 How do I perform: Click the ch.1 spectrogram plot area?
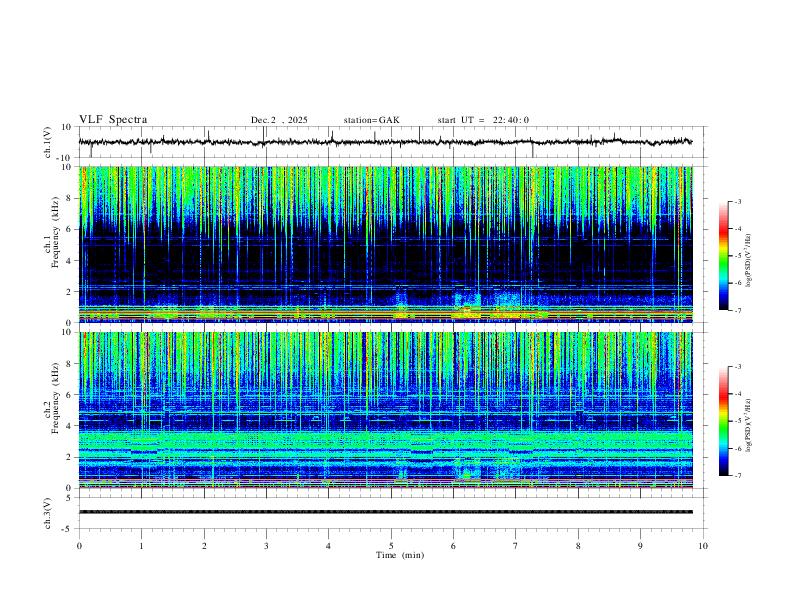click(x=386, y=244)
